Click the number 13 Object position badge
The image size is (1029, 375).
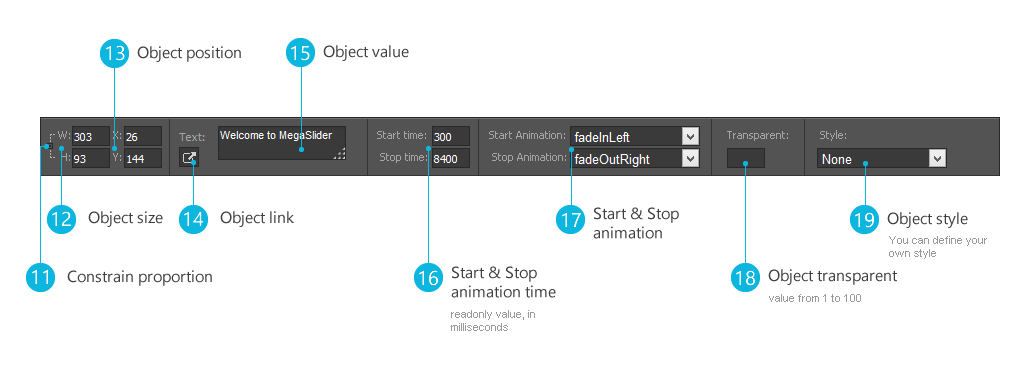coord(115,53)
